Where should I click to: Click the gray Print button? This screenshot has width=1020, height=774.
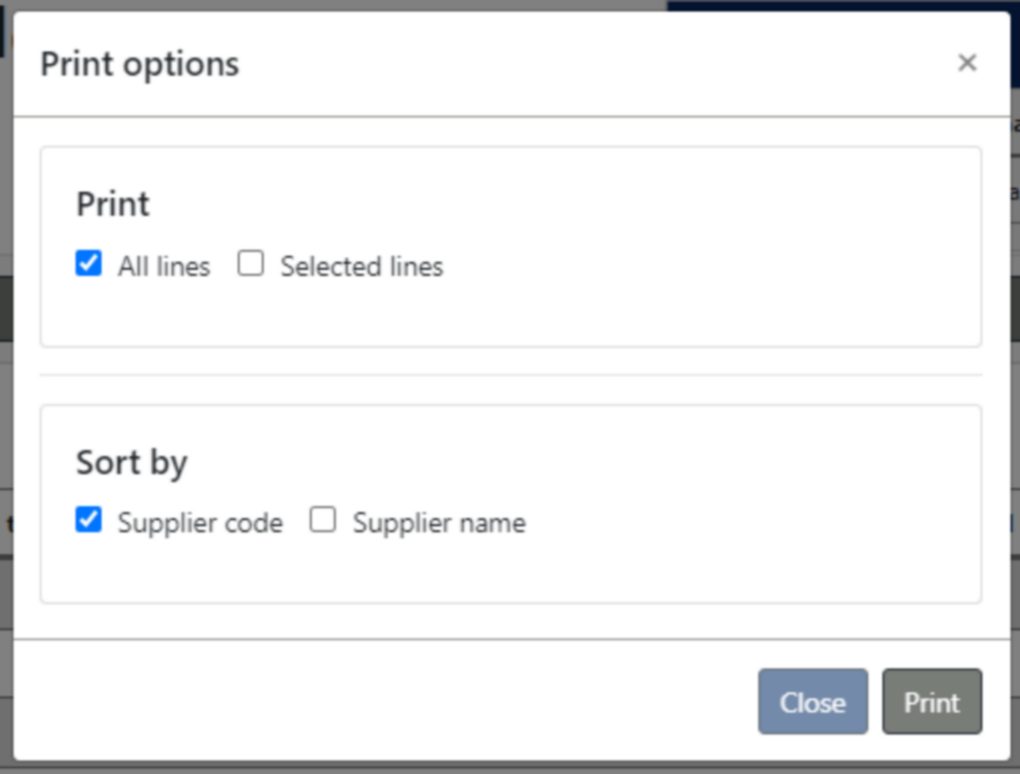point(932,702)
